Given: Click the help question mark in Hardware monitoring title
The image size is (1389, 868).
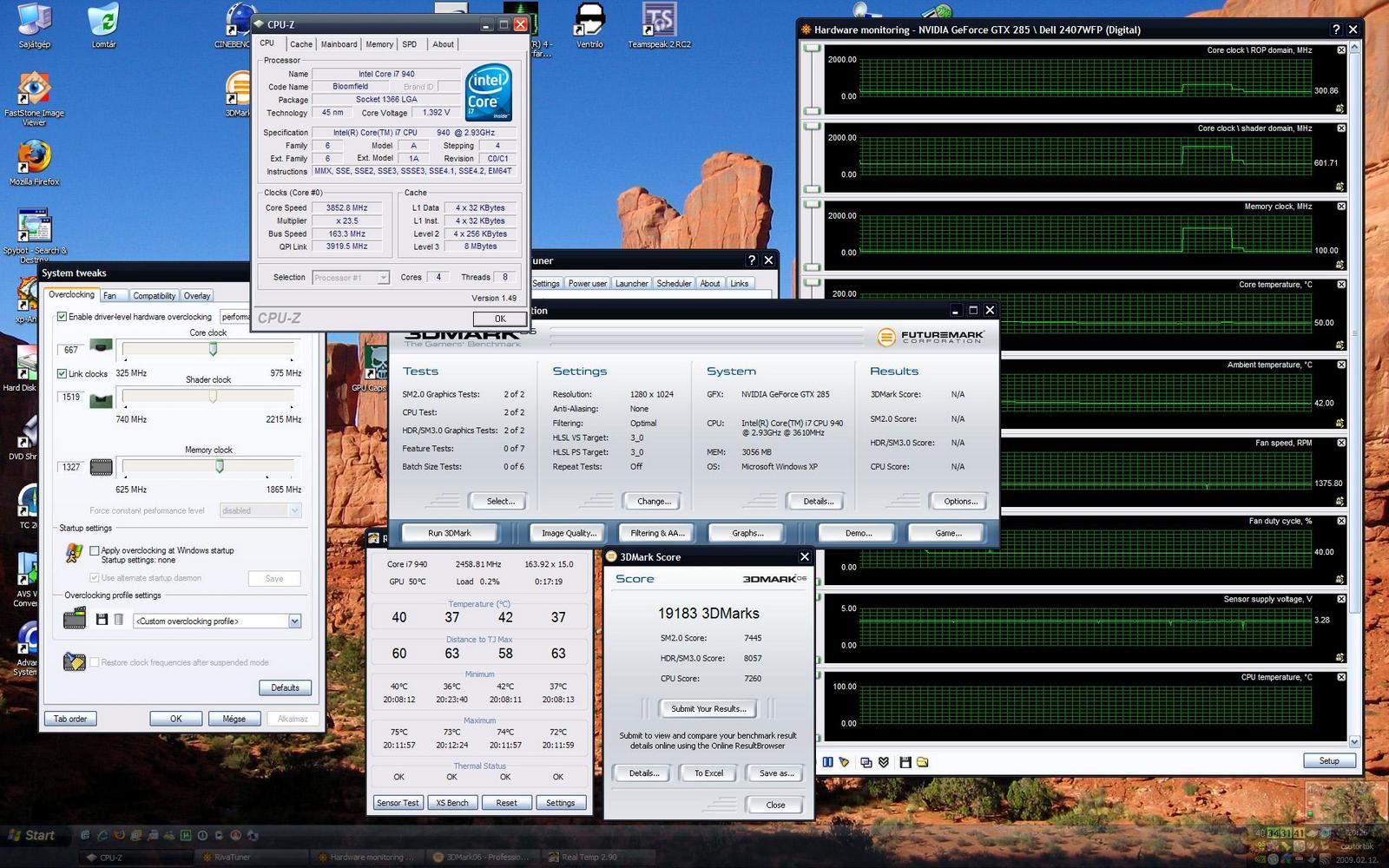Looking at the screenshot, I should click(x=1336, y=30).
